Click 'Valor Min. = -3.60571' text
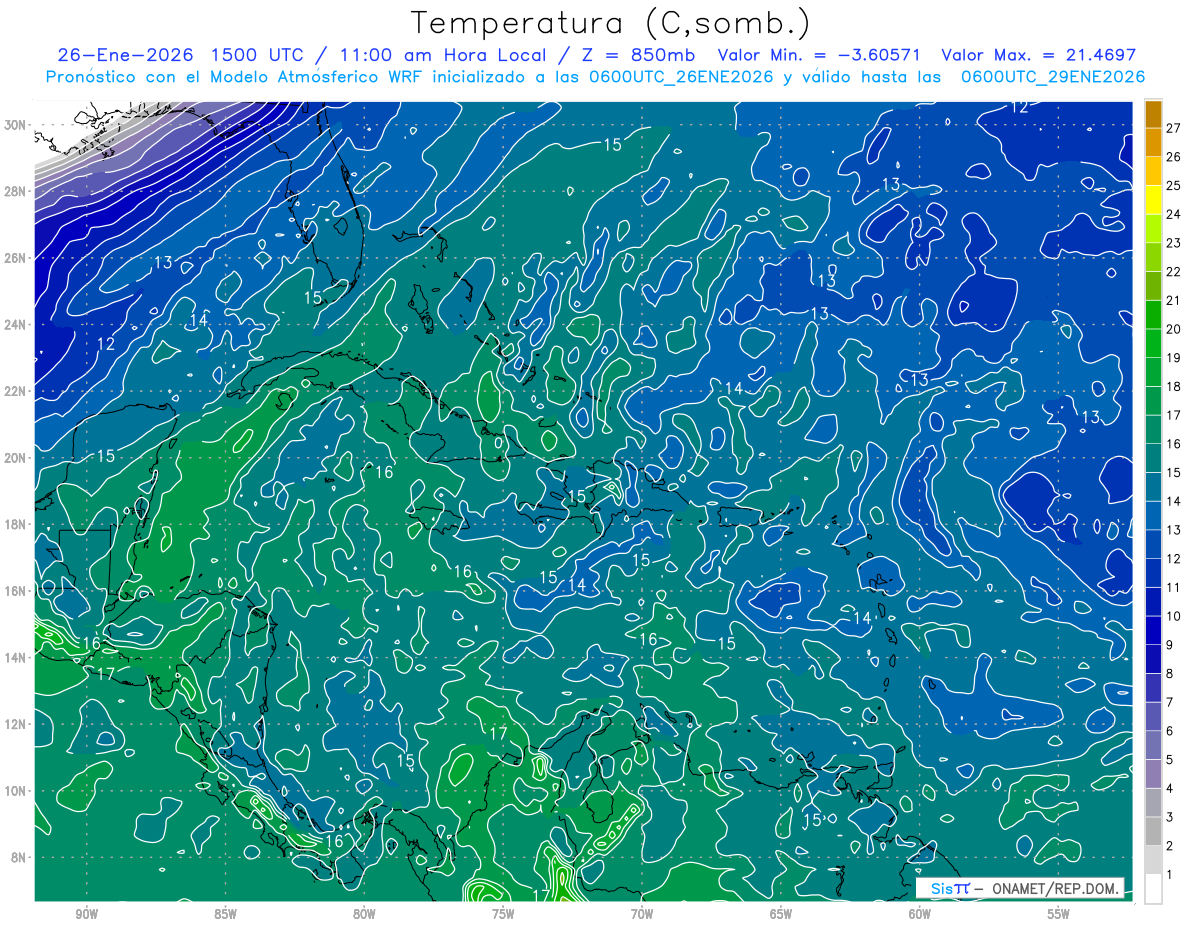This screenshot has width=1200, height=927. coord(820,55)
